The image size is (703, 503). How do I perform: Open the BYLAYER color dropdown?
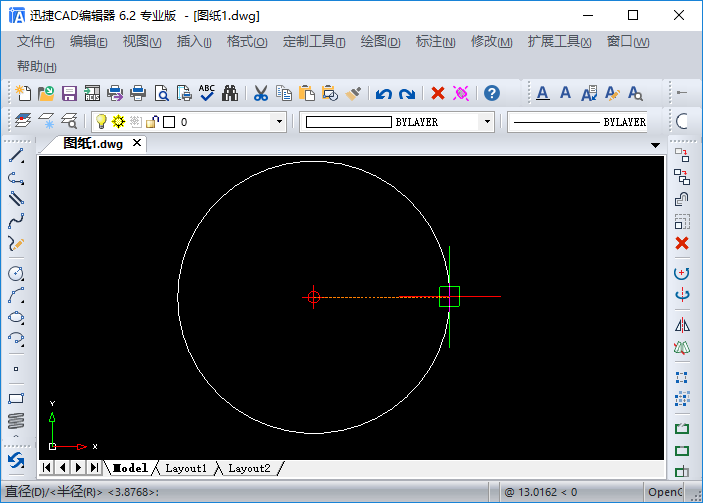pyautogui.click(x=487, y=121)
